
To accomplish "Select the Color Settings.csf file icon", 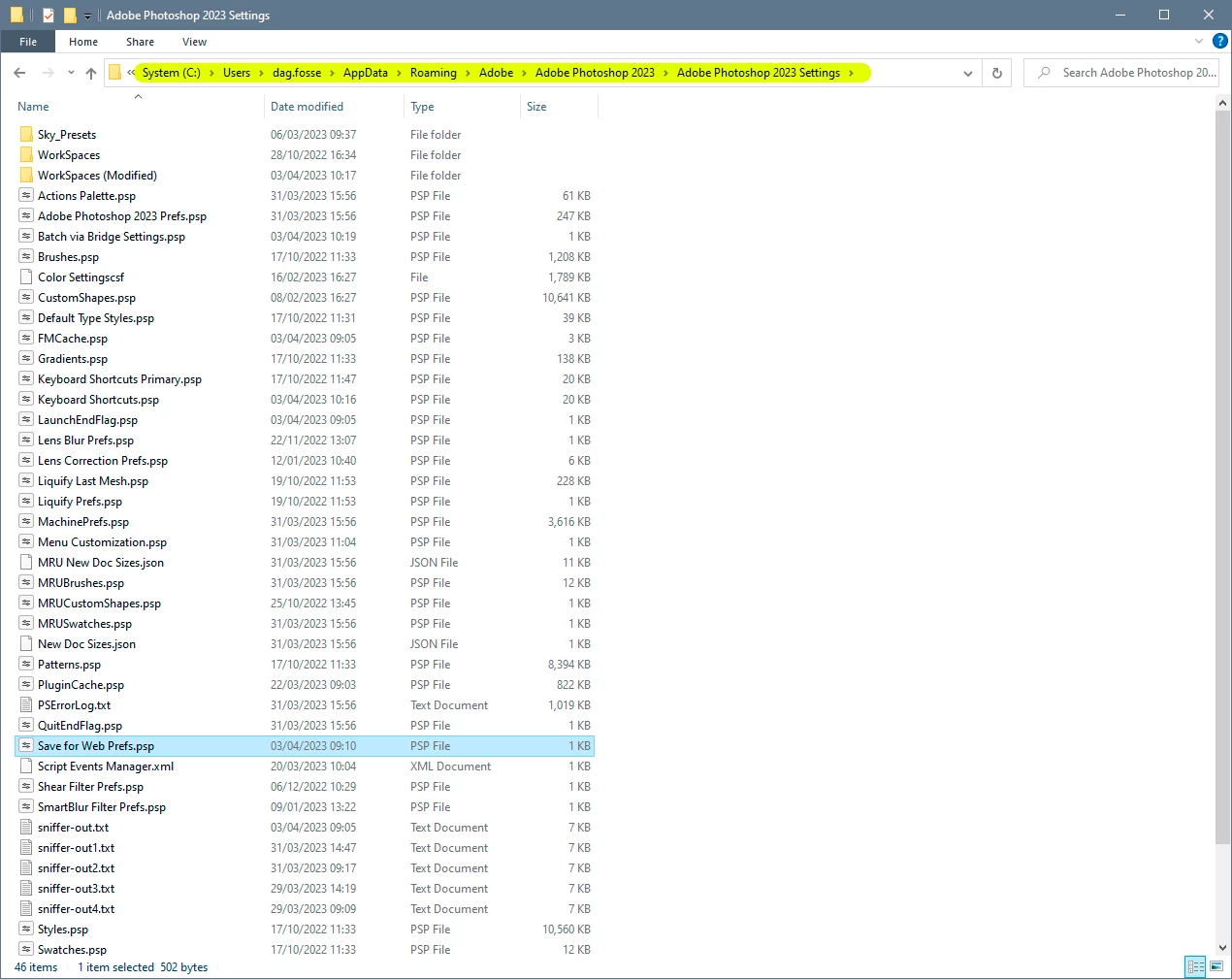I will (26, 277).
